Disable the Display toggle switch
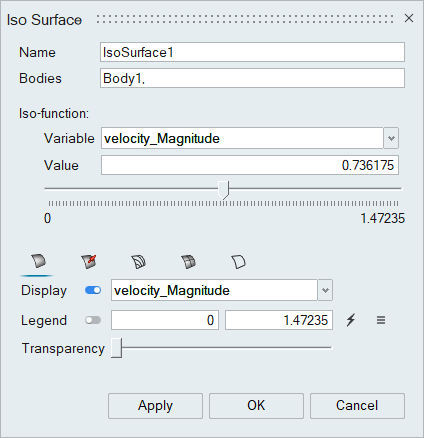Screen dimensions: 424x438 coord(93,290)
